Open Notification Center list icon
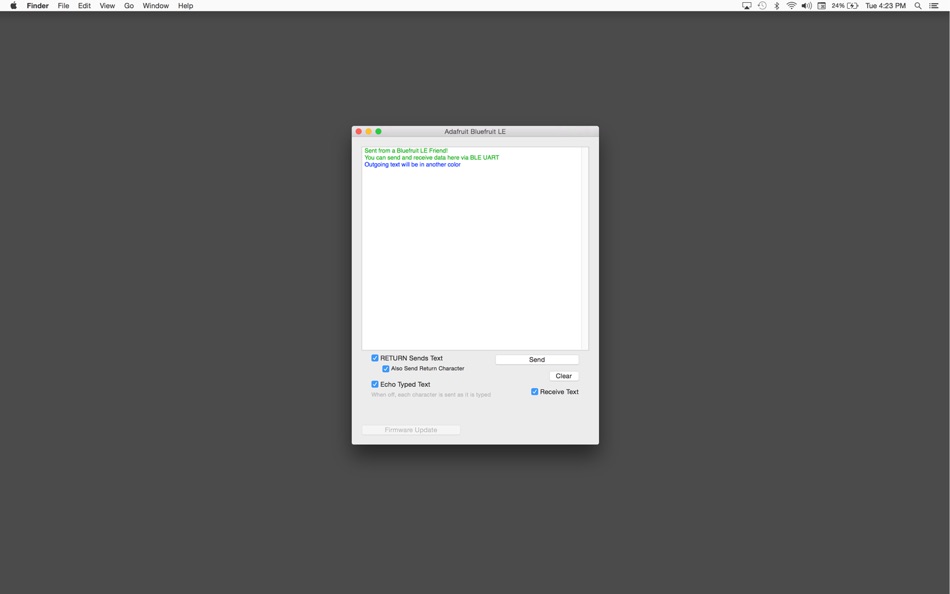Viewport: 950px width, 594px height. click(x=934, y=5)
